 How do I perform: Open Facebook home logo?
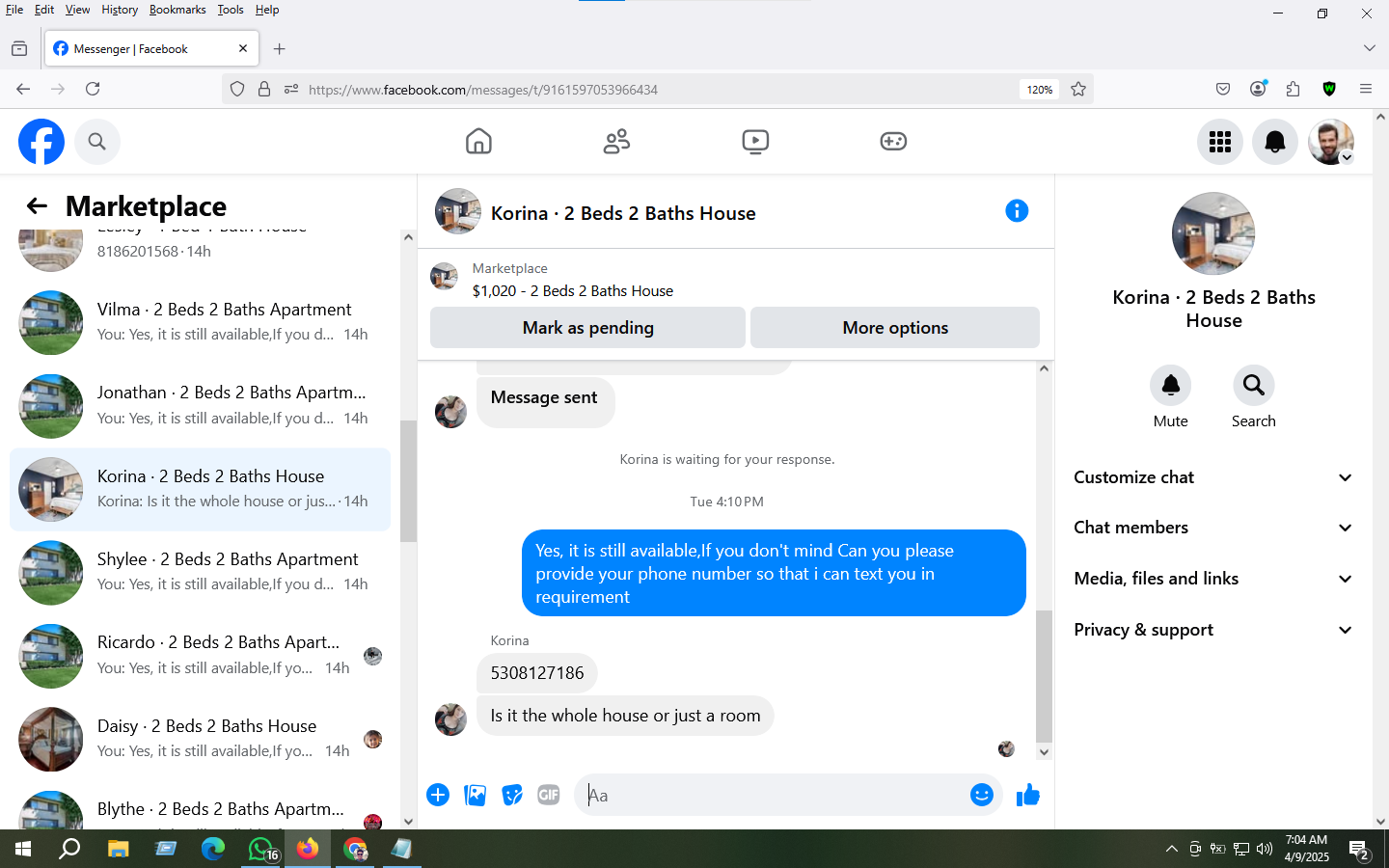pos(41,142)
